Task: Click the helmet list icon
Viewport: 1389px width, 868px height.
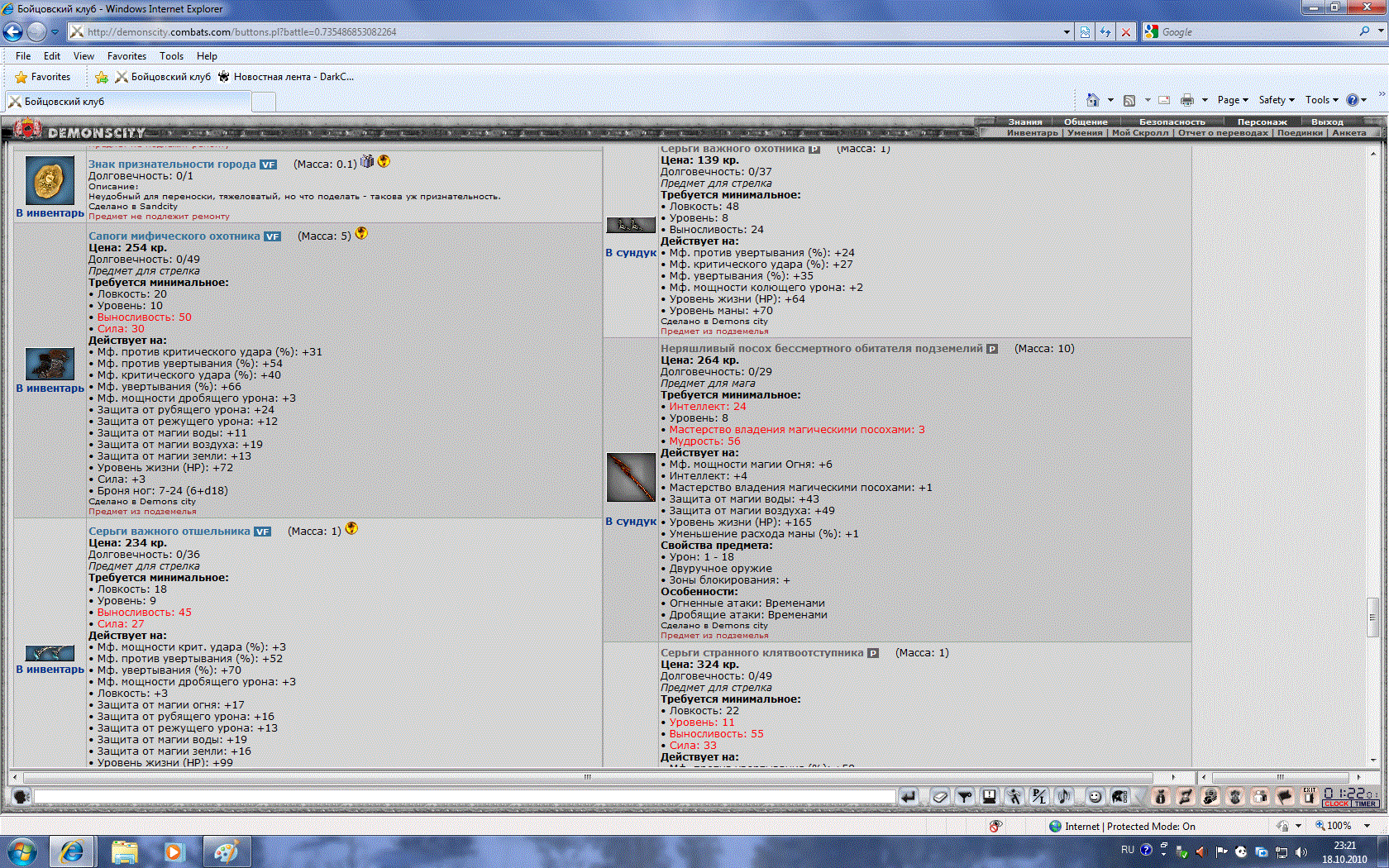Action: point(1119,796)
